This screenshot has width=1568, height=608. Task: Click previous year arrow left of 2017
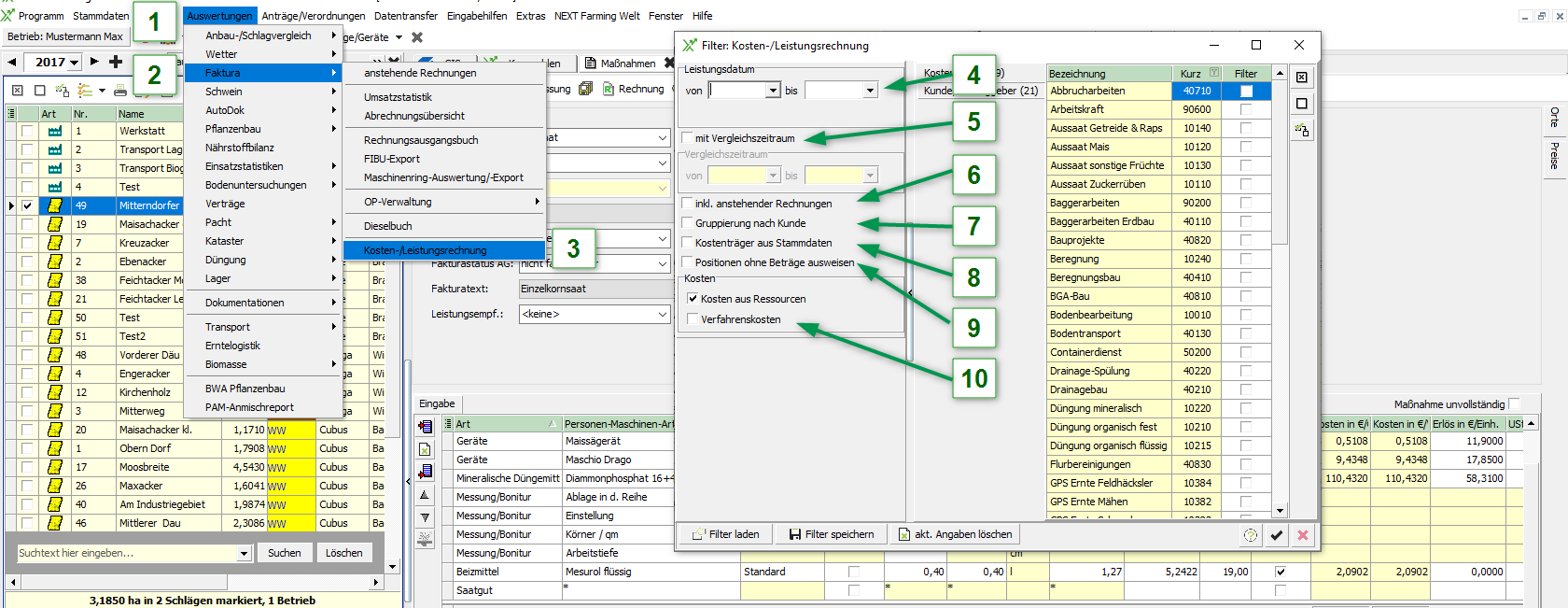12,62
